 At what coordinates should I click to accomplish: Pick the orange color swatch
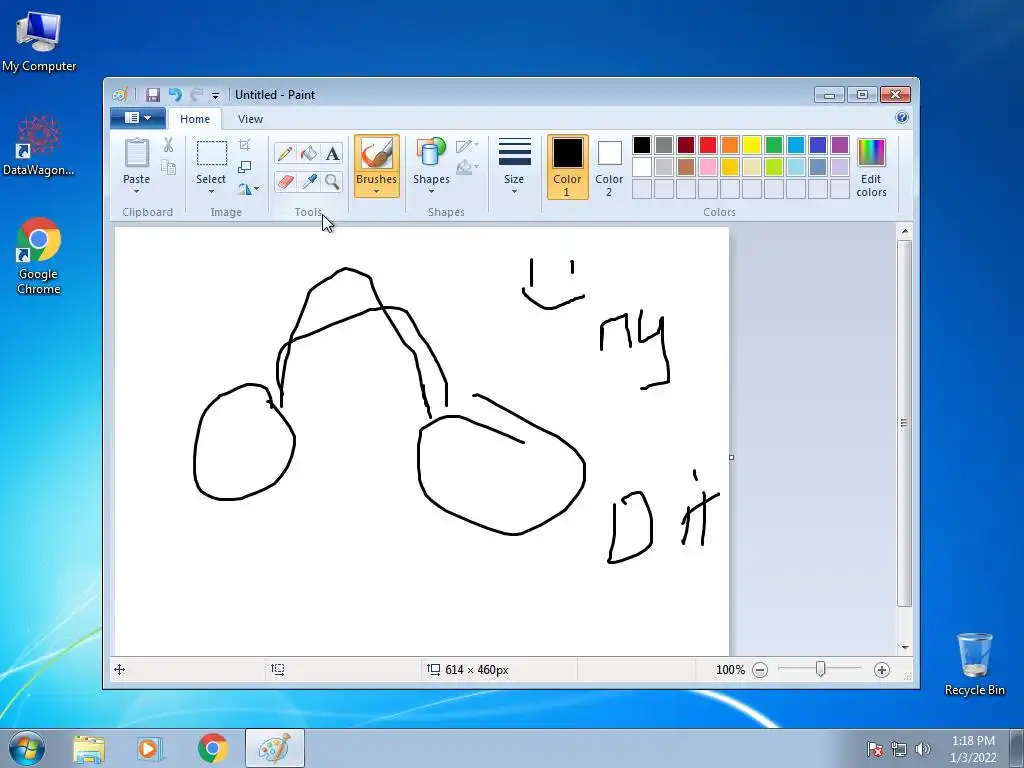(x=730, y=145)
